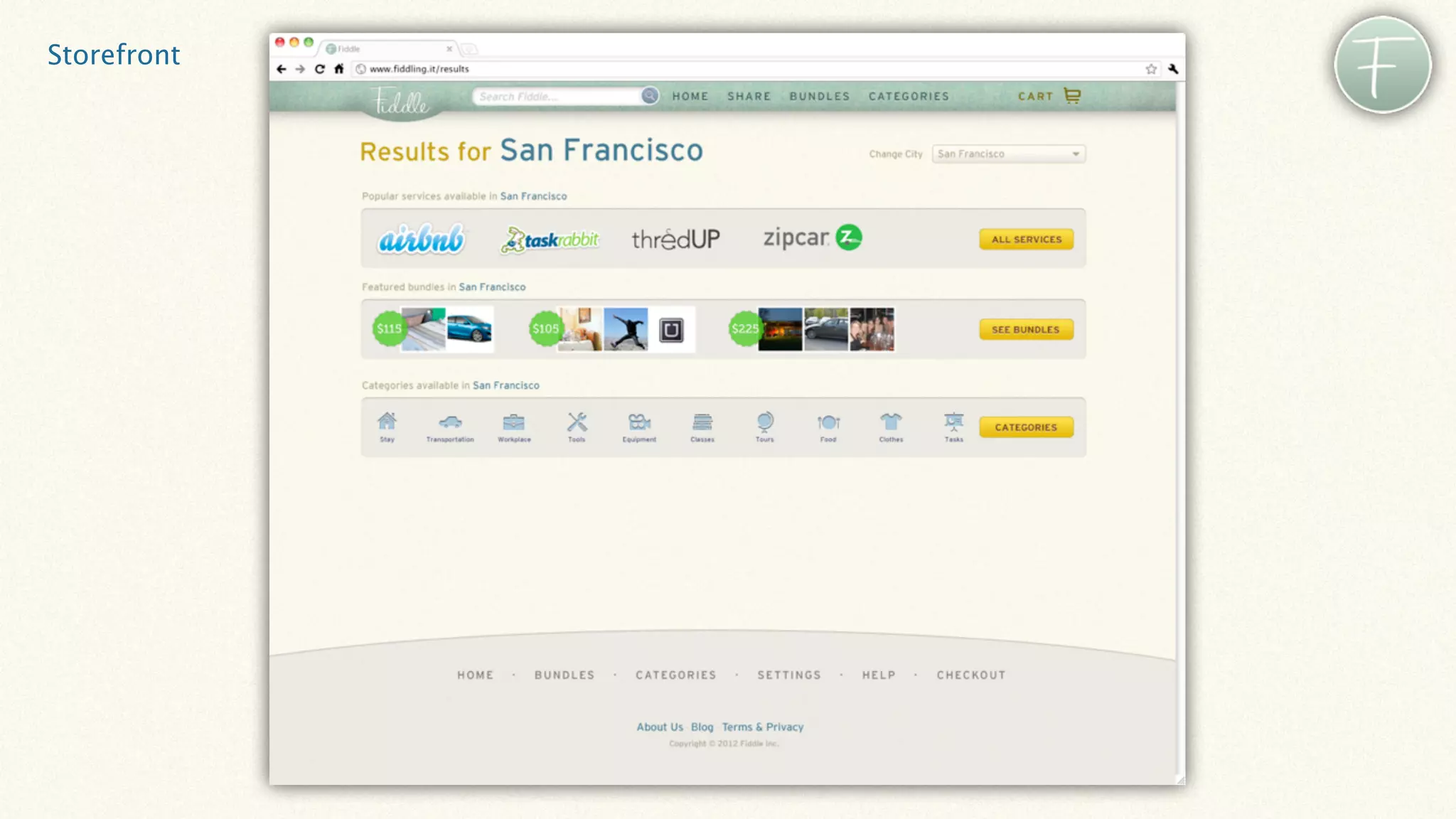Open BUNDLES in top navigation
Image resolution: width=1456 pixels, height=819 pixels.
point(819,96)
